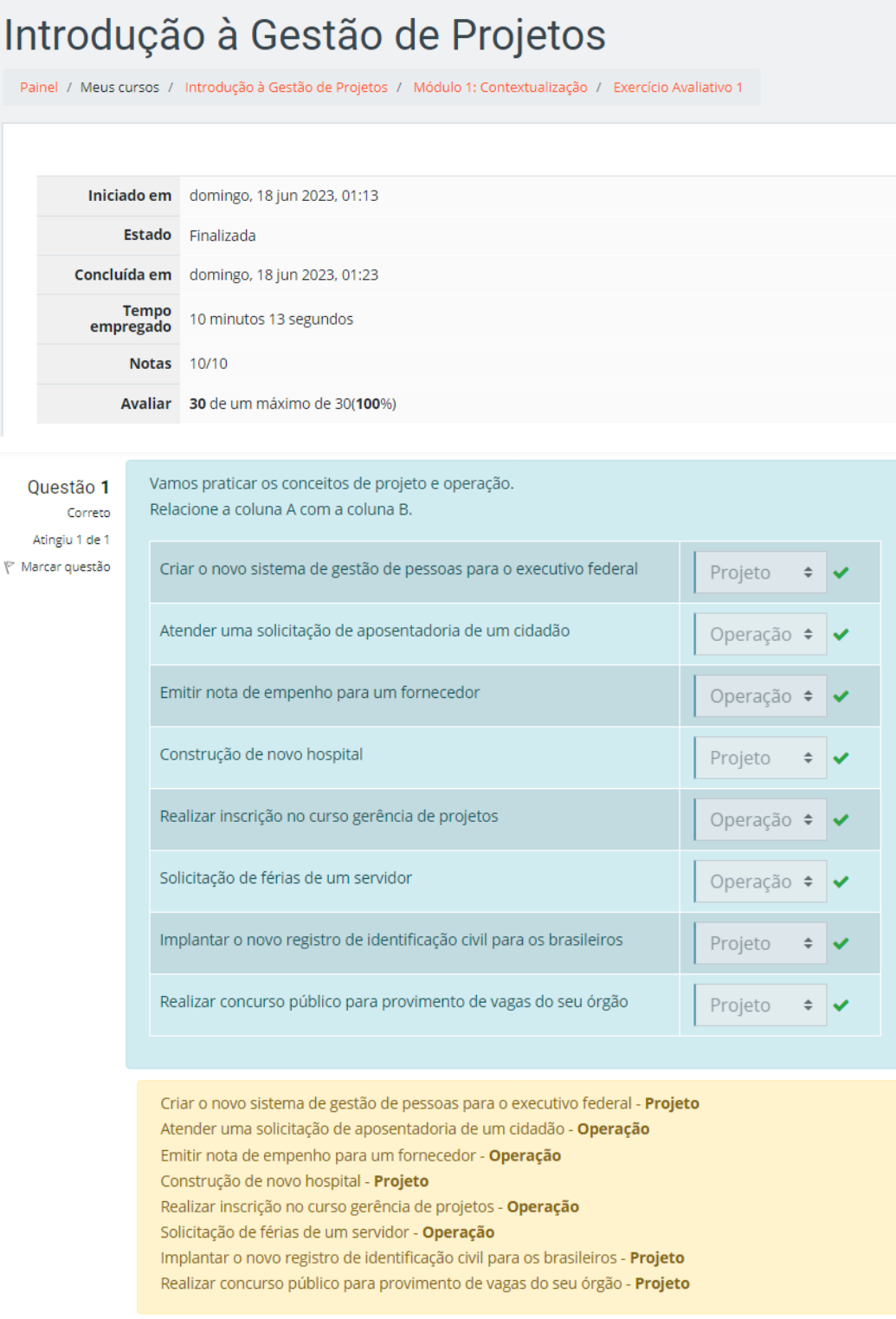Screen dimensions: 896x1319
Task: Click the green checkmark on the novo hospital row
Action: coord(841,758)
